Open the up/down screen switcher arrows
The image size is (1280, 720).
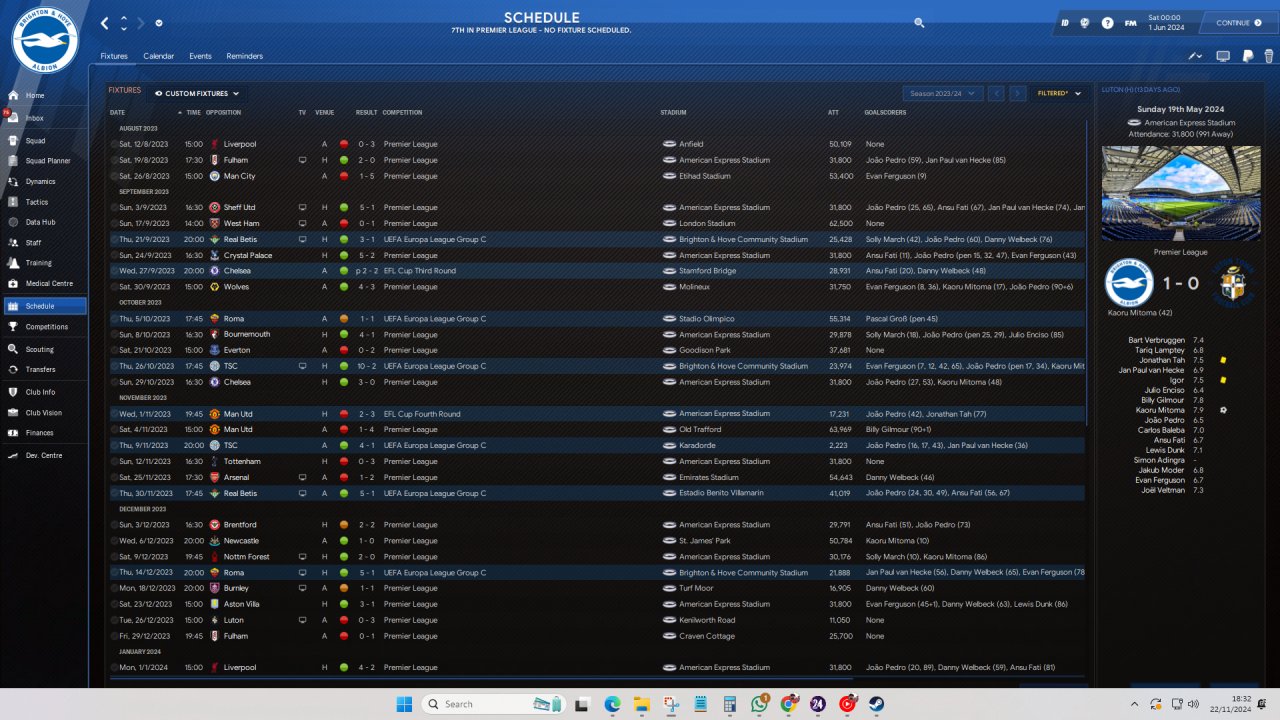point(124,23)
